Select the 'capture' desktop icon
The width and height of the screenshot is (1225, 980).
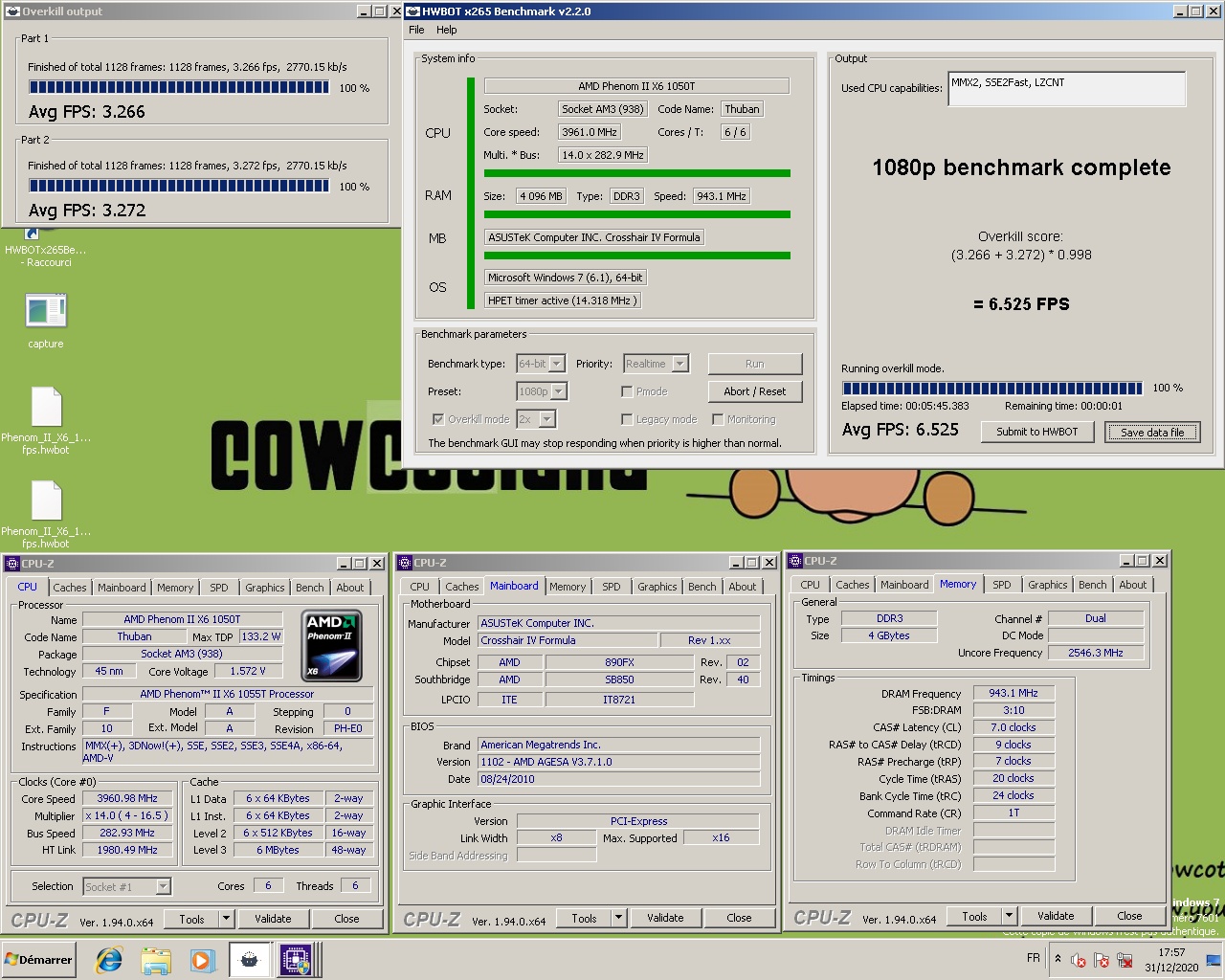[x=45, y=321]
